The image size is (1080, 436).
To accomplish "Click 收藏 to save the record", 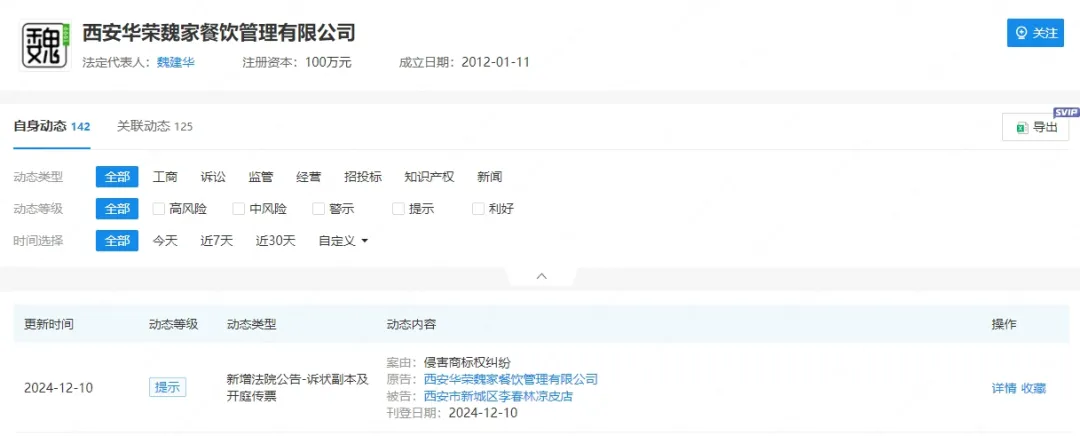I will click(x=1033, y=388).
